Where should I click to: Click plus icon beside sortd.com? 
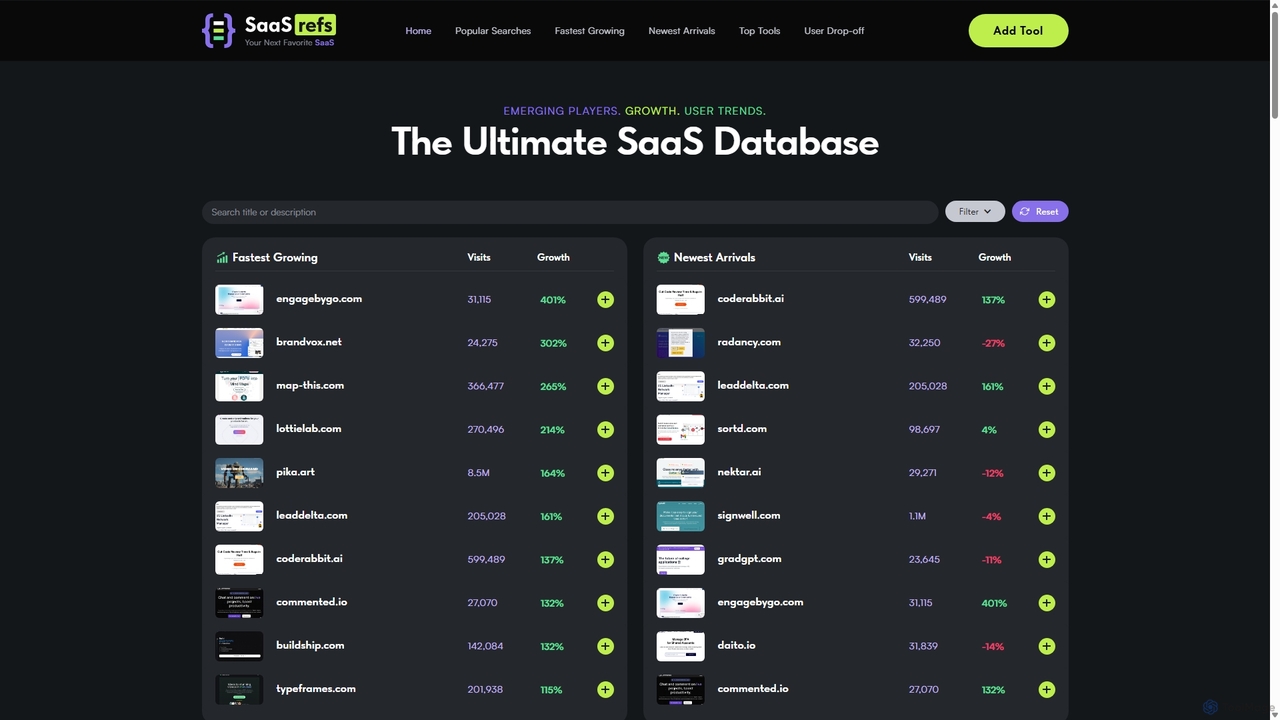(1046, 430)
